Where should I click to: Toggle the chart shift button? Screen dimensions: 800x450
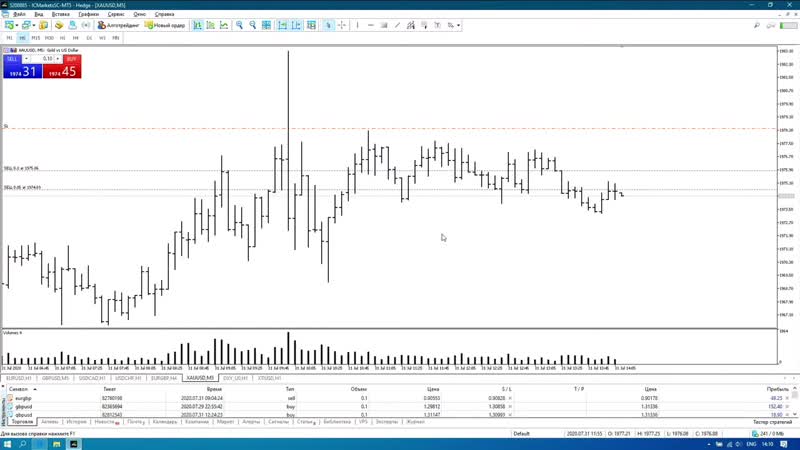coord(294,25)
